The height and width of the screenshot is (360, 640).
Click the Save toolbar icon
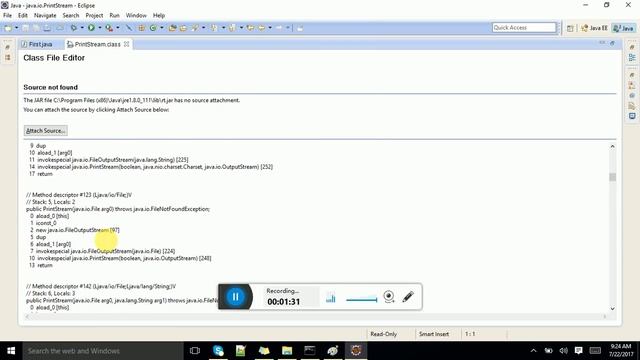(25, 28)
